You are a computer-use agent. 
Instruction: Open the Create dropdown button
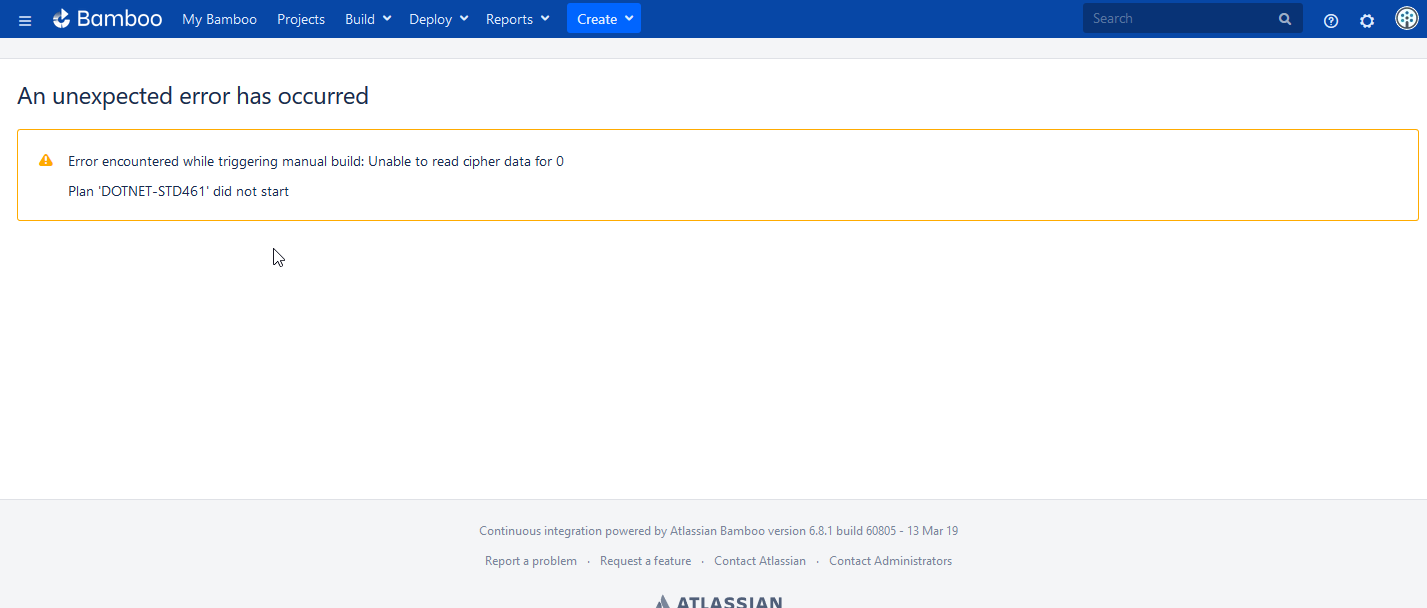click(x=604, y=19)
